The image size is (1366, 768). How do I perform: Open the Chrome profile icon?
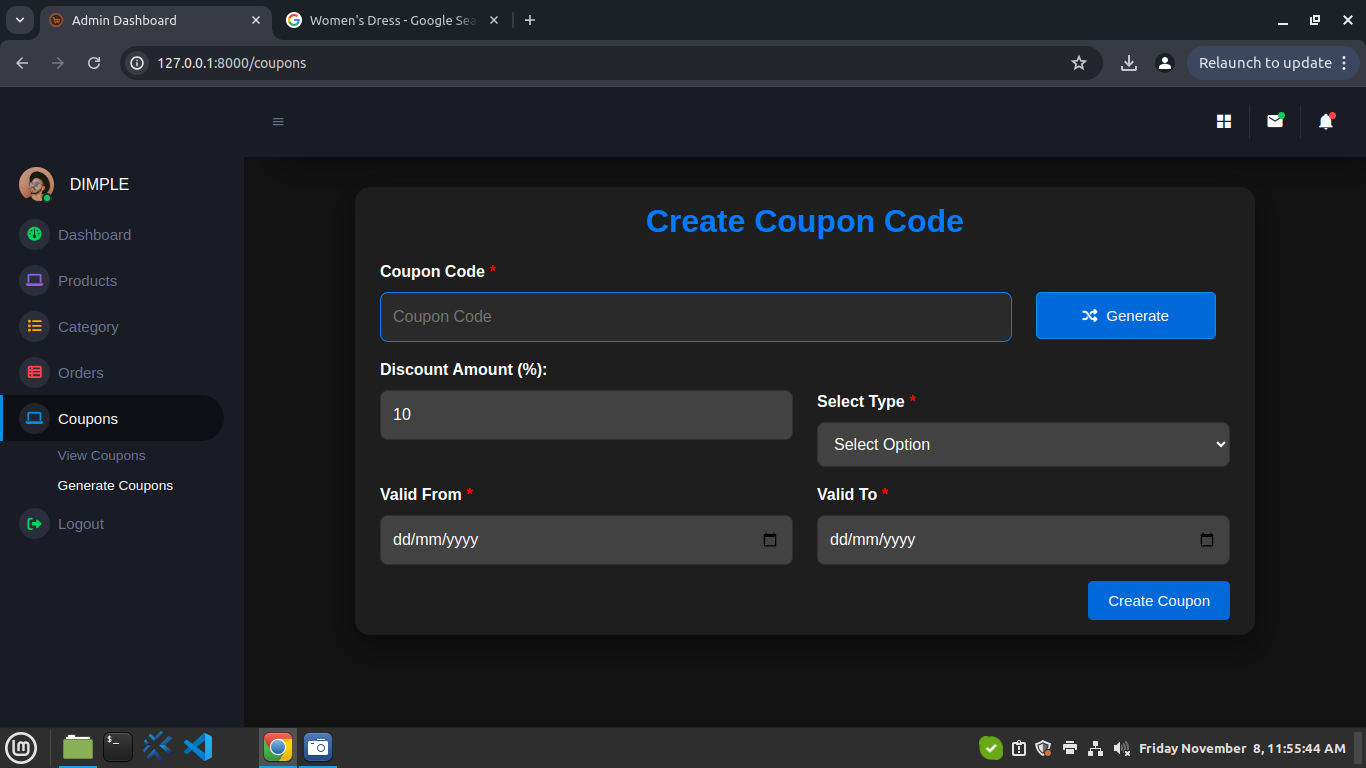(1164, 63)
